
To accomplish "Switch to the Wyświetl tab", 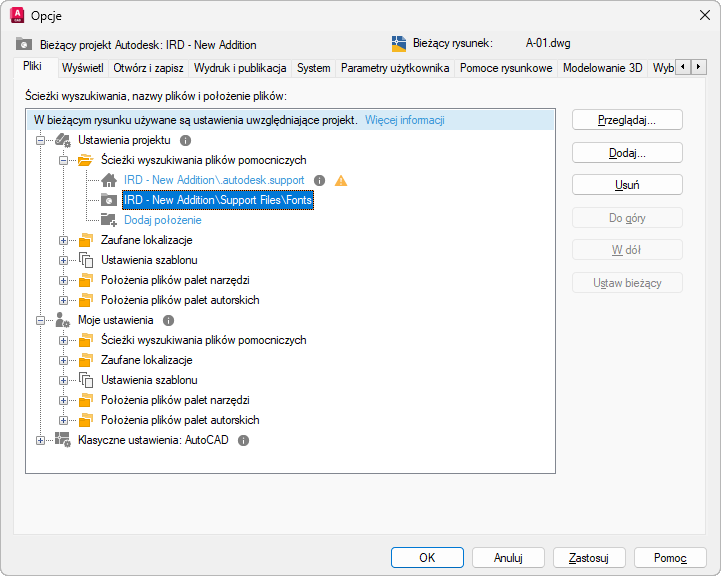I will 82,68.
